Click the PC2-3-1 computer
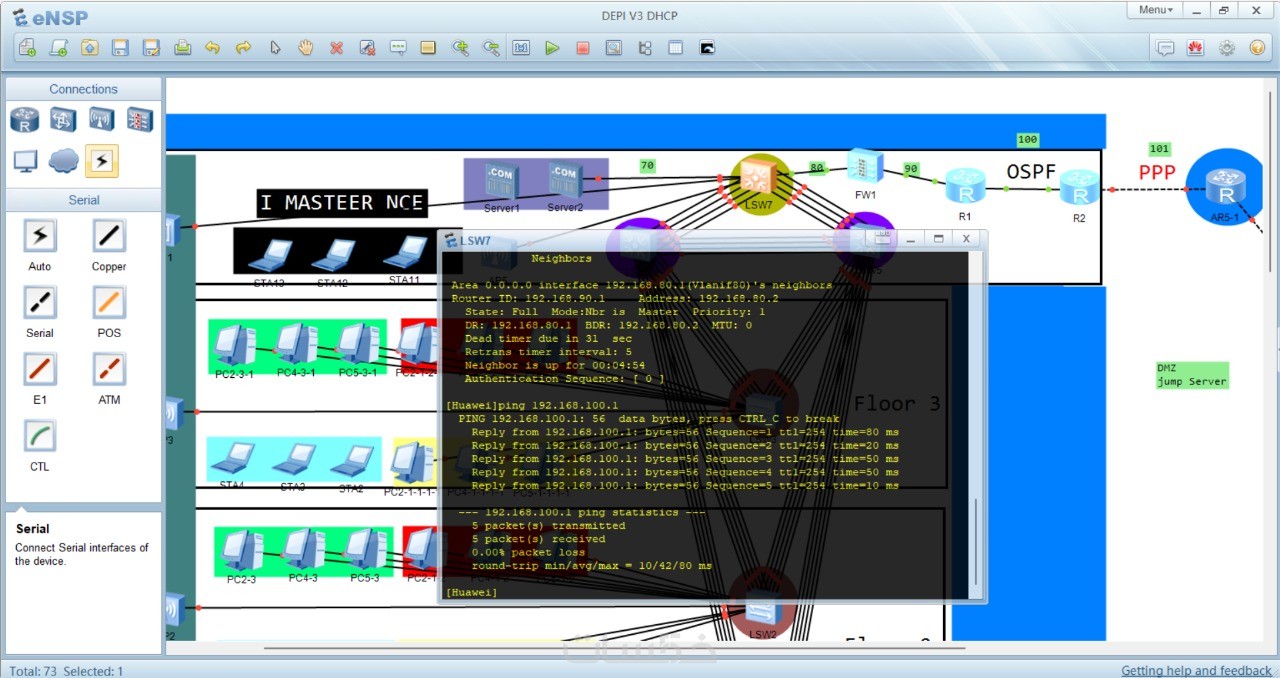Image resolution: width=1280 pixels, height=678 pixels. pos(235,345)
